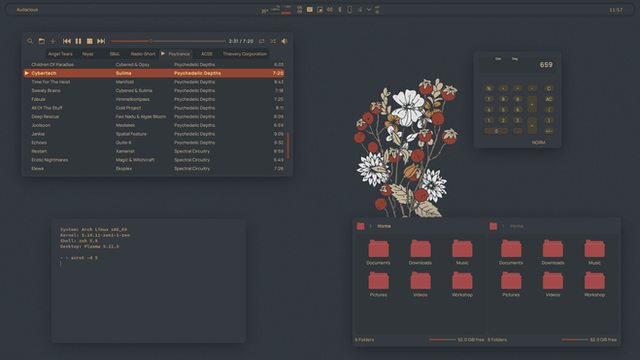This screenshot has width=640, height=360.
Task: Open the ACSS playlist tab
Action: (x=207, y=54)
